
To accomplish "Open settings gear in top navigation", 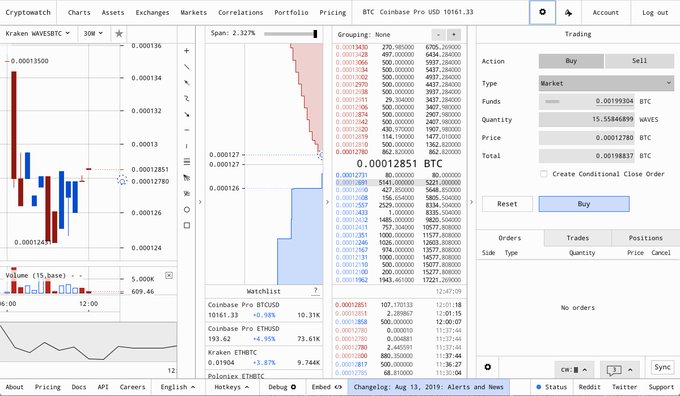I will (542, 12).
